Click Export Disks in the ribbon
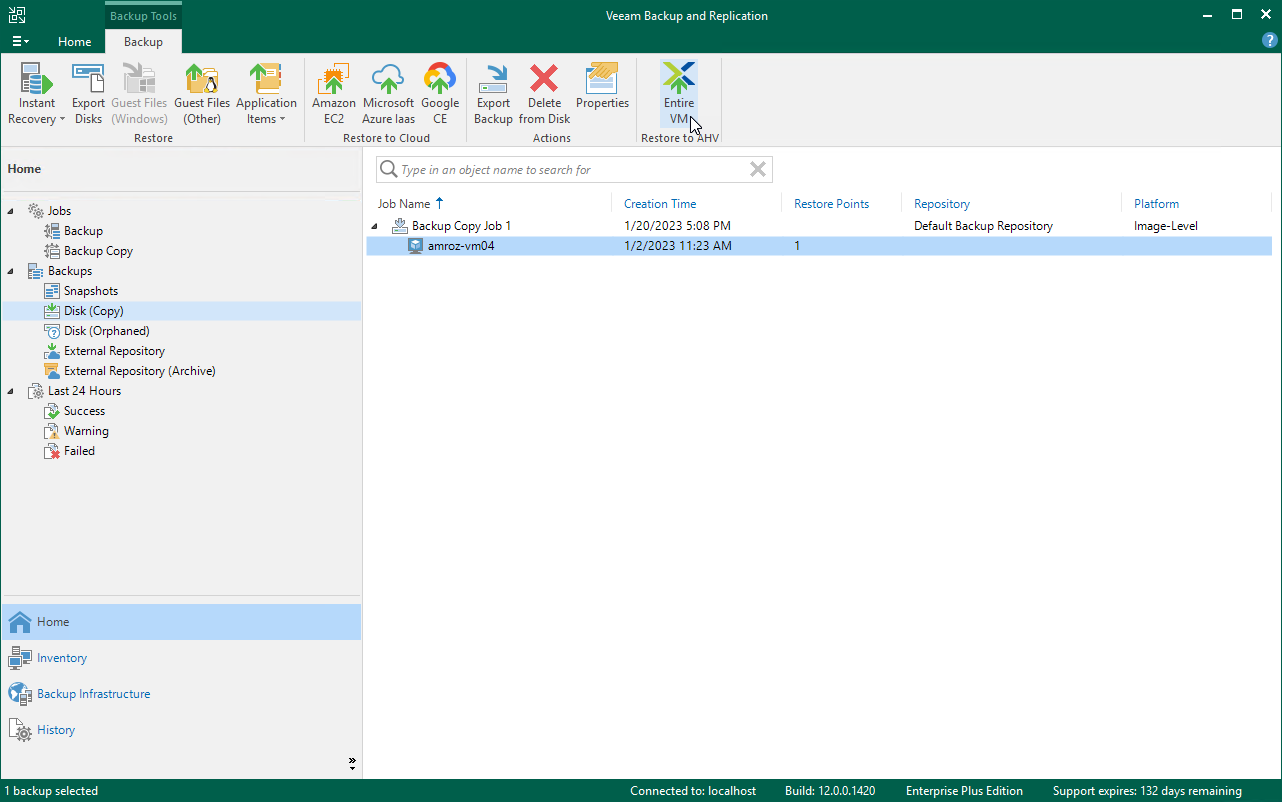The width and height of the screenshot is (1282, 802). click(88, 93)
